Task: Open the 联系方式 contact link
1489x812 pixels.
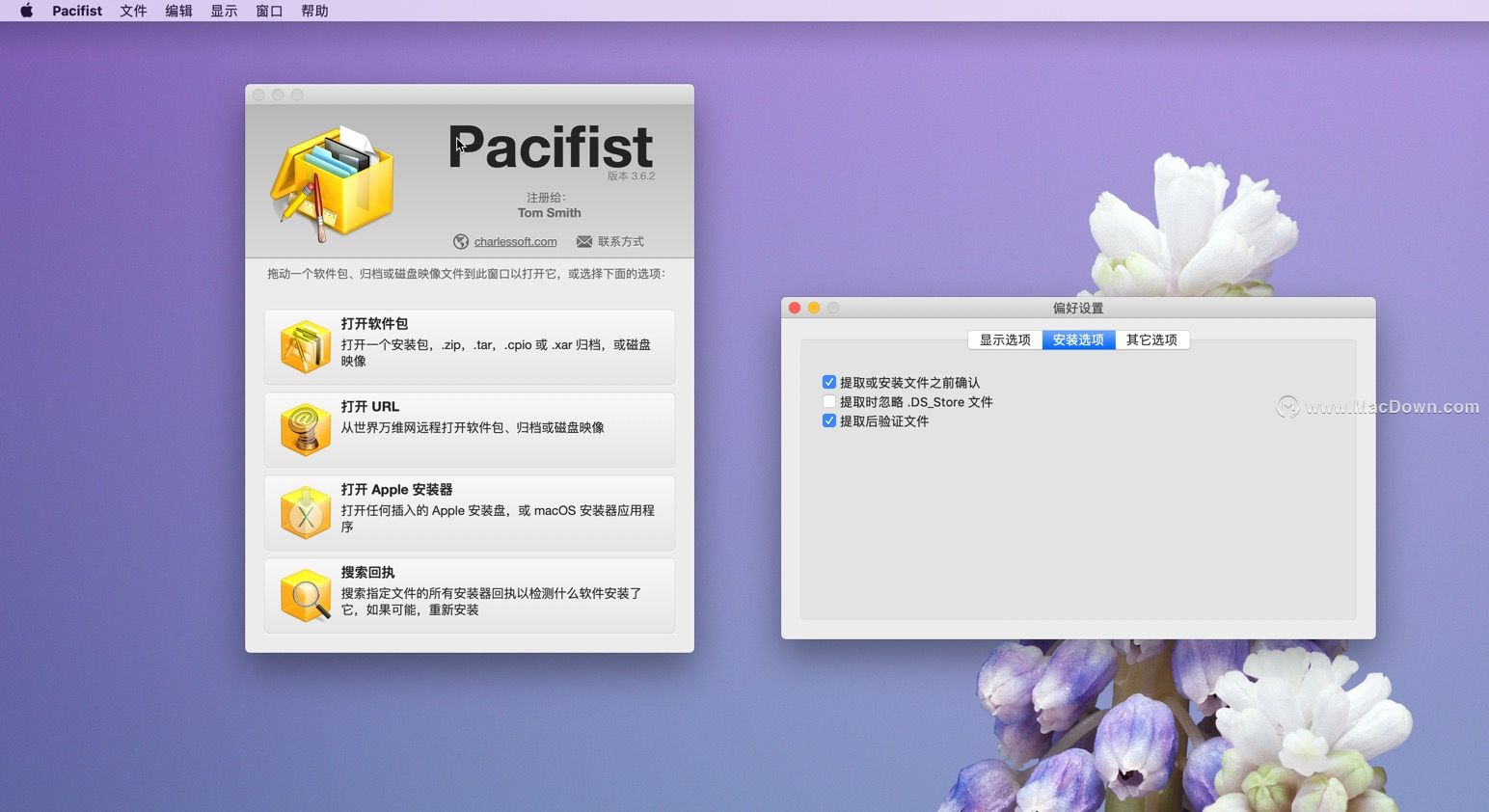Action: 620,241
